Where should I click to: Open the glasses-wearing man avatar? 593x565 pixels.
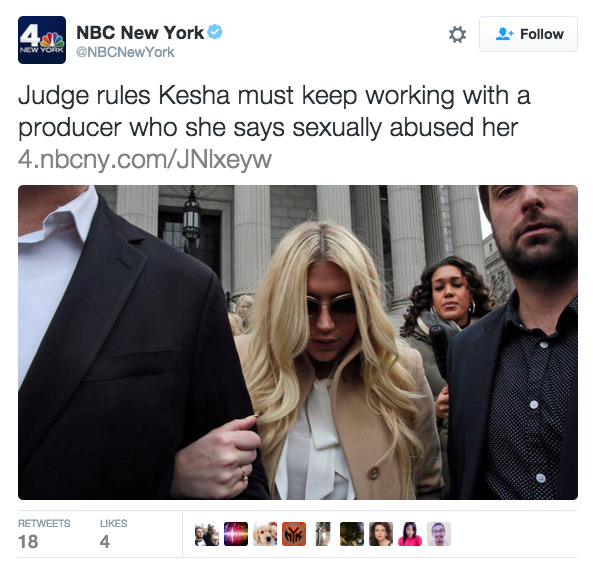439,534
